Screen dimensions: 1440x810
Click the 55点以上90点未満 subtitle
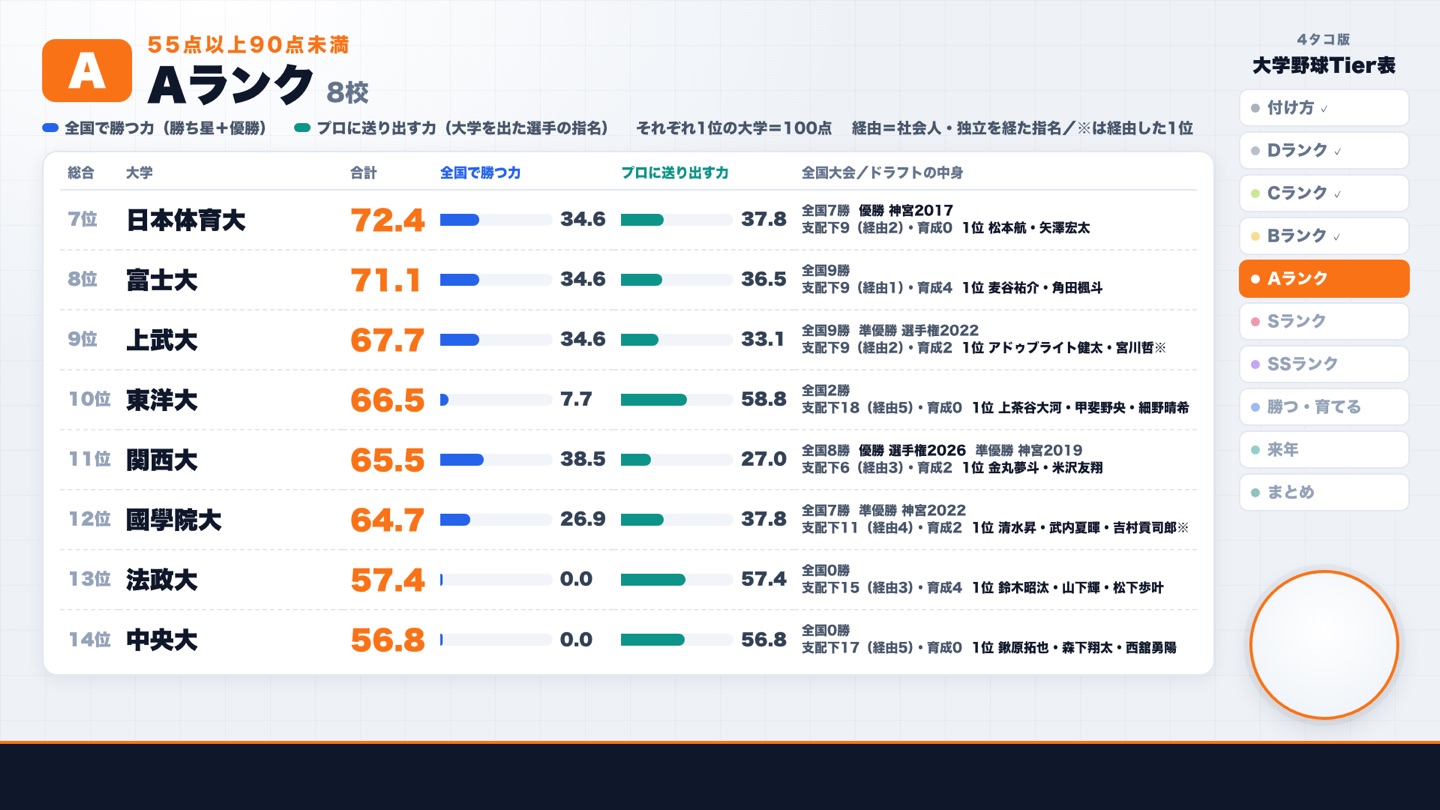(248, 45)
